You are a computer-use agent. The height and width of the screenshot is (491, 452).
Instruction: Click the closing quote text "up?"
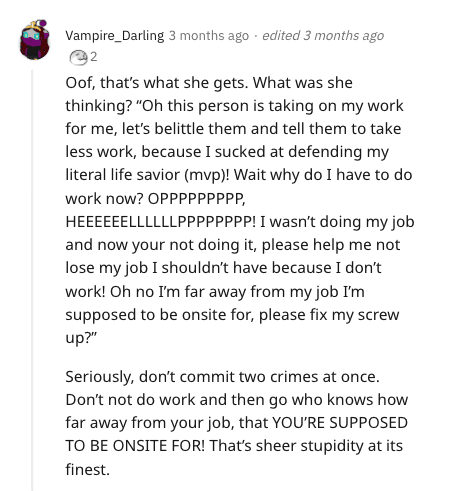(81, 338)
